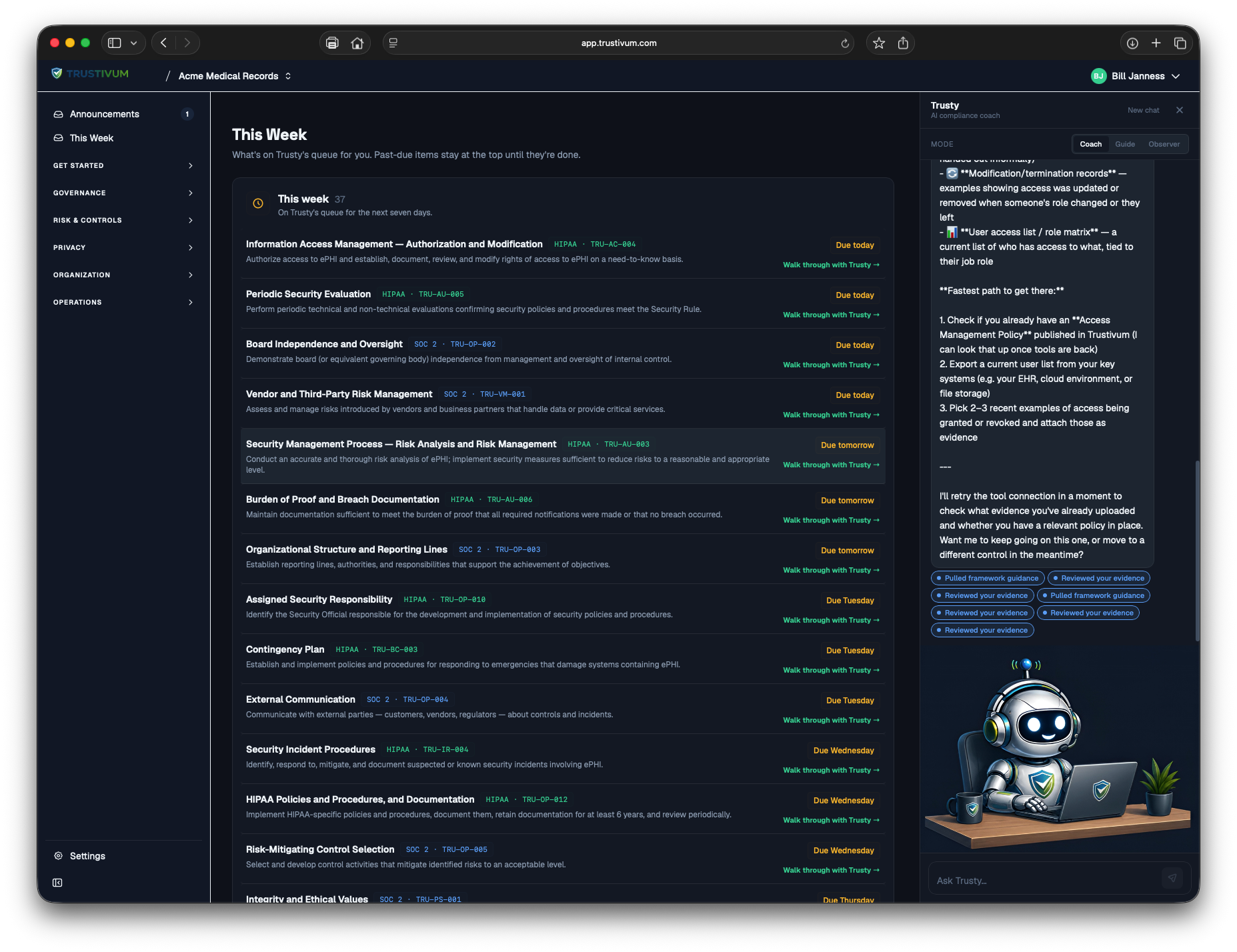Image resolution: width=1237 pixels, height=952 pixels.
Task: Expand the Operations section
Action: click(x=123, y=302)
